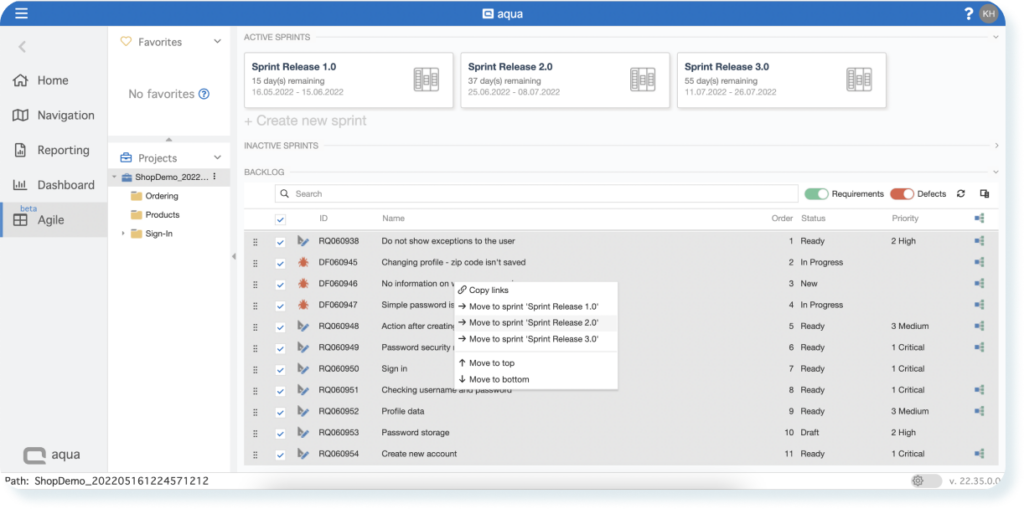Uncheck the select-all header checkbox
The height and width of the screenshot is (509, 1024).
coord(280,220)
